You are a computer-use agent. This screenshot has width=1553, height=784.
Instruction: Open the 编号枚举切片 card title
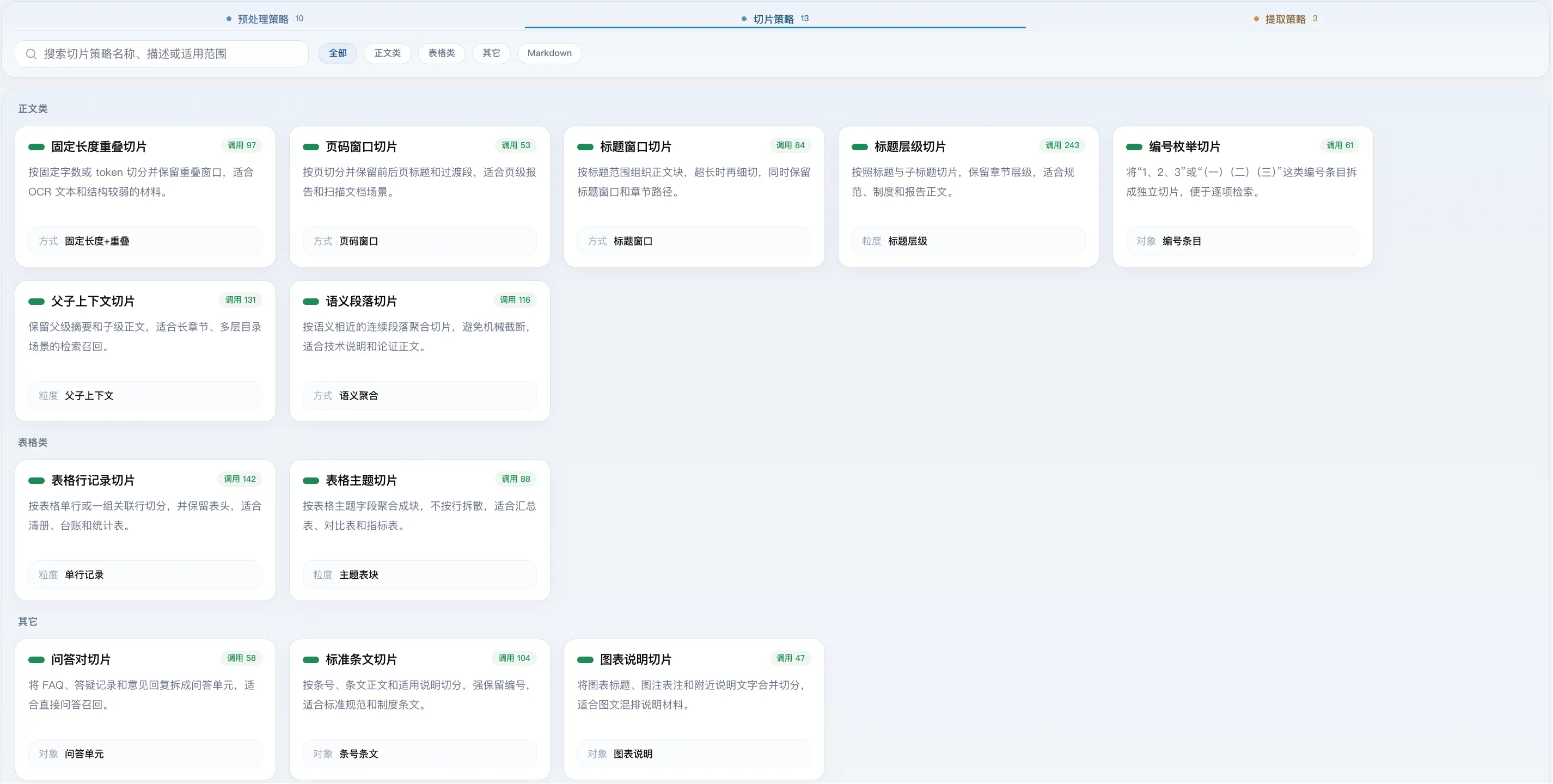[x=1184, y=146]
